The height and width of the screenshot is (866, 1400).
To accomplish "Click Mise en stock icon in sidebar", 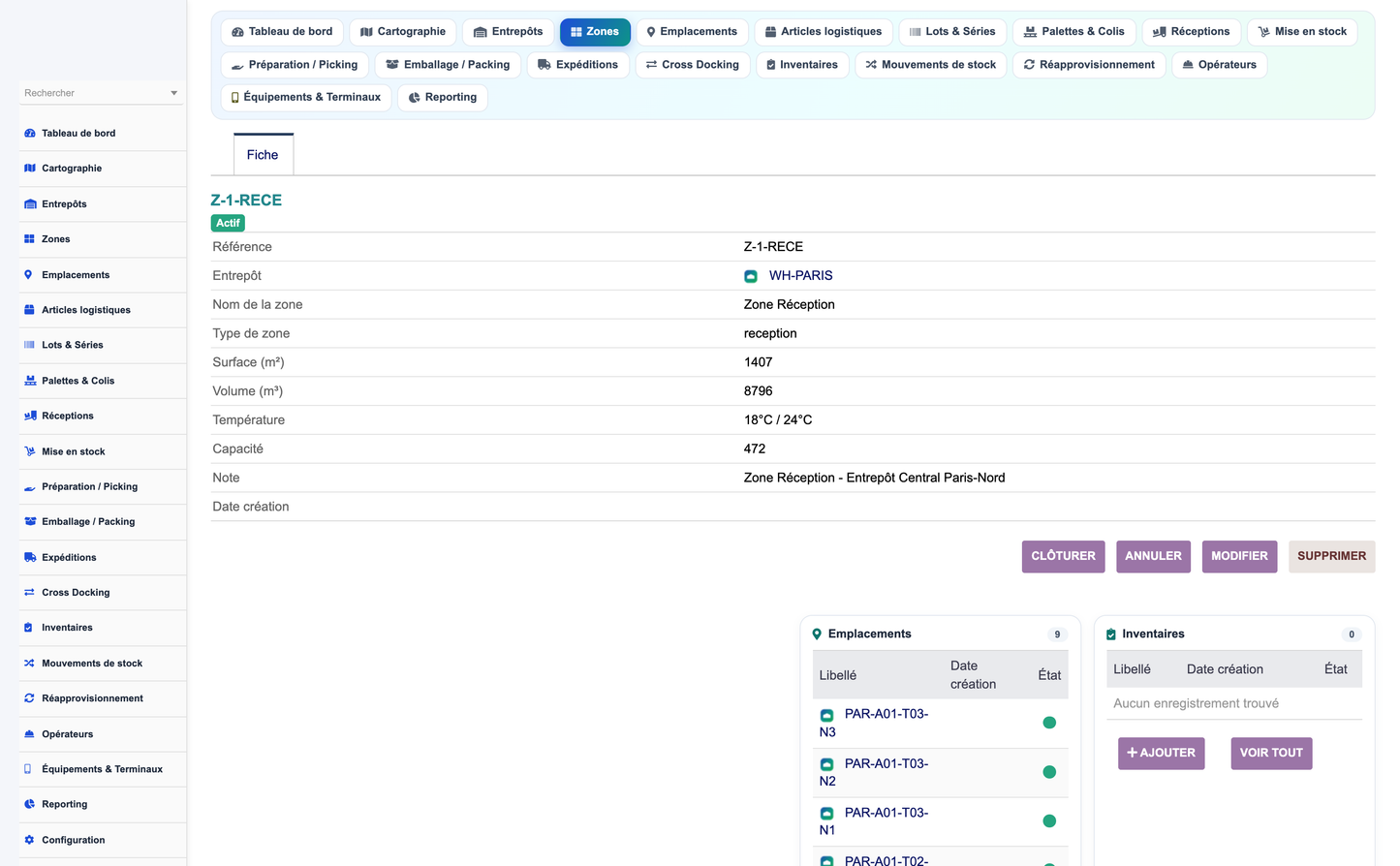I will [x=30, y=451].
